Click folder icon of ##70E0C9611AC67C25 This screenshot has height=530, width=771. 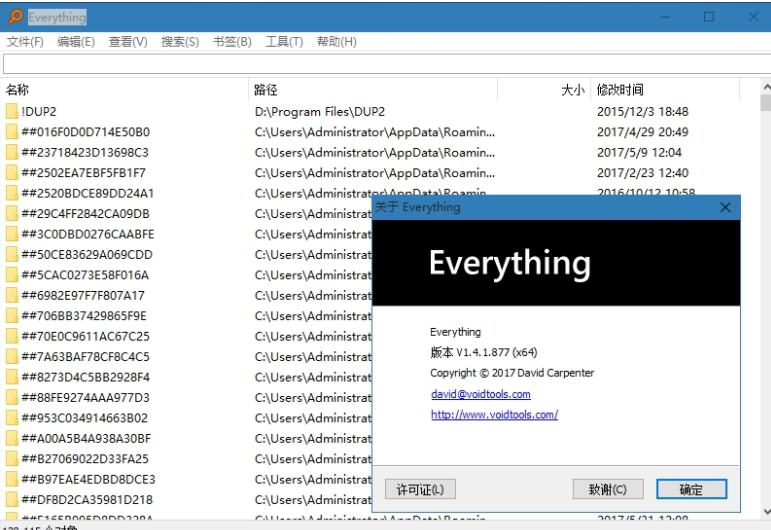(x=12, y=336)
